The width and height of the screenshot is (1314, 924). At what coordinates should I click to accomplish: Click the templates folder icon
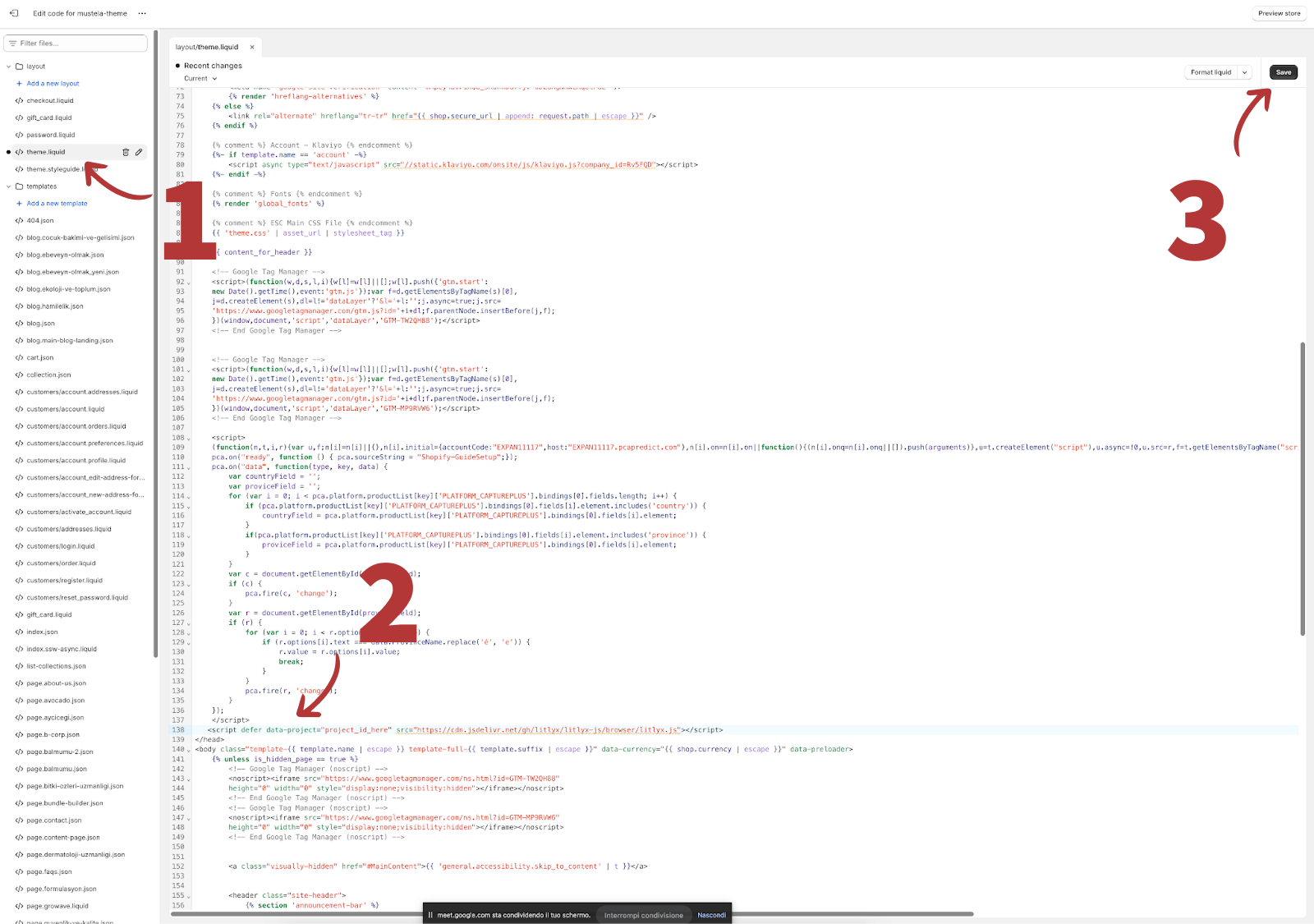point(19,186)
